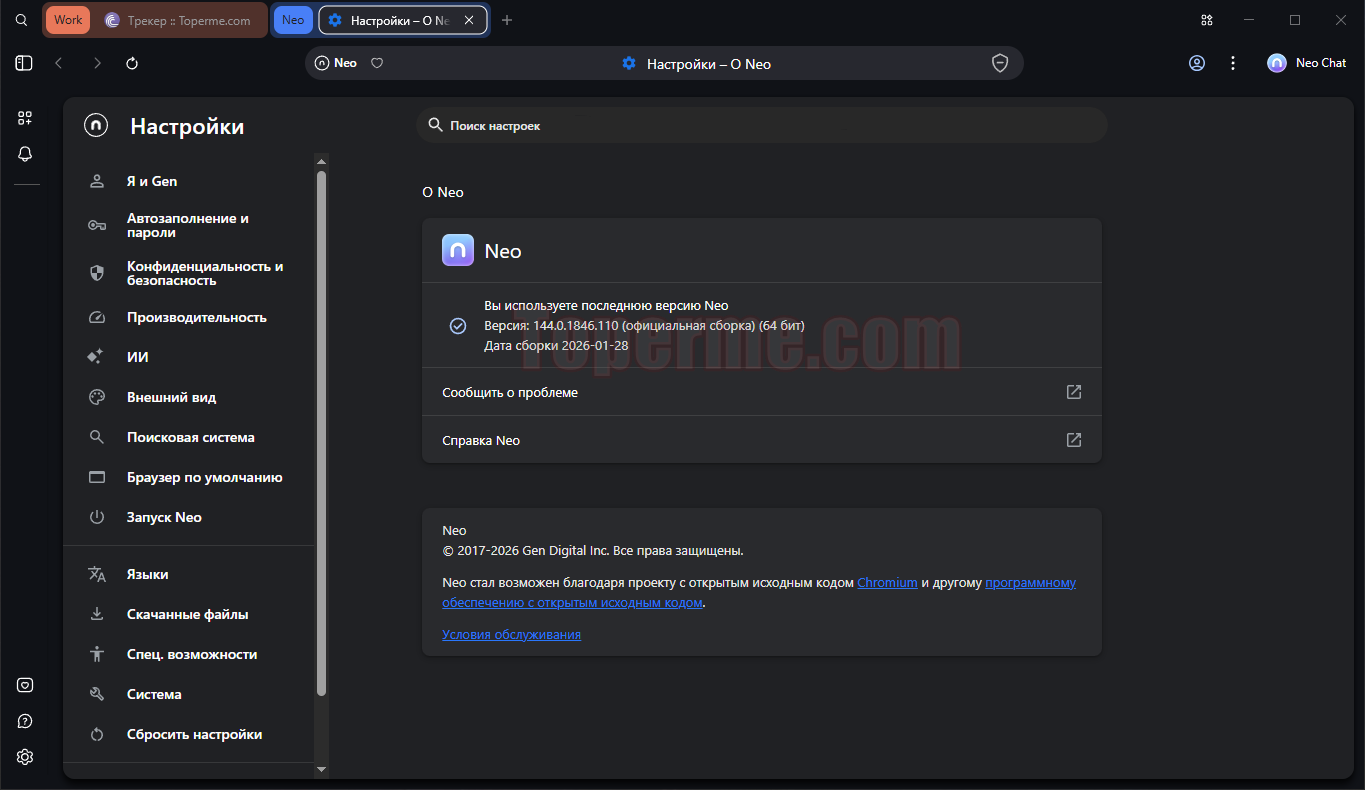The height and width of the screenshot is (790, 1365).
Task: Open ИИ settings section
Action: coord(191,357)
